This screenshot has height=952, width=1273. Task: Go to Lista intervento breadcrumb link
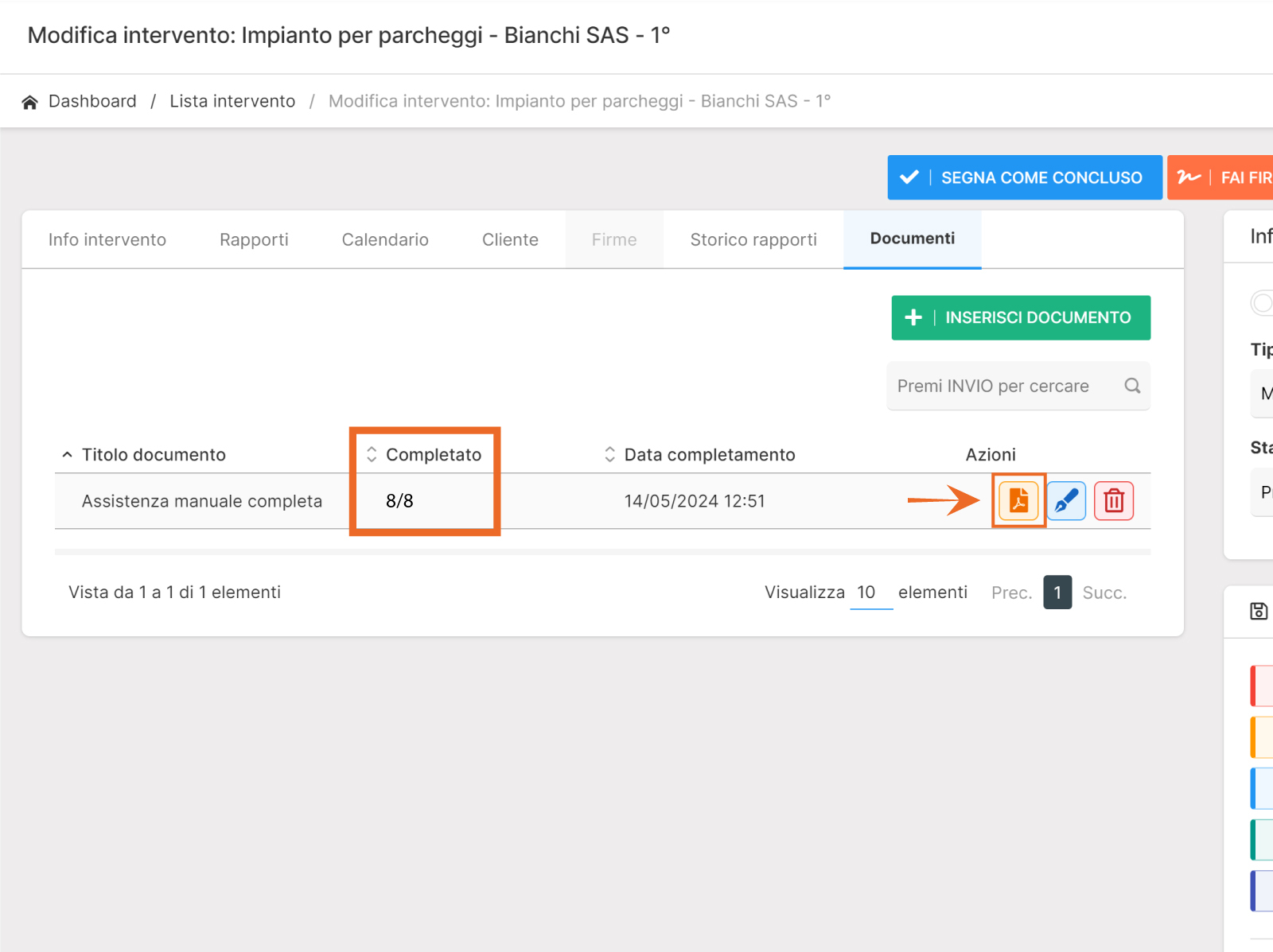(x=232, y=102)
